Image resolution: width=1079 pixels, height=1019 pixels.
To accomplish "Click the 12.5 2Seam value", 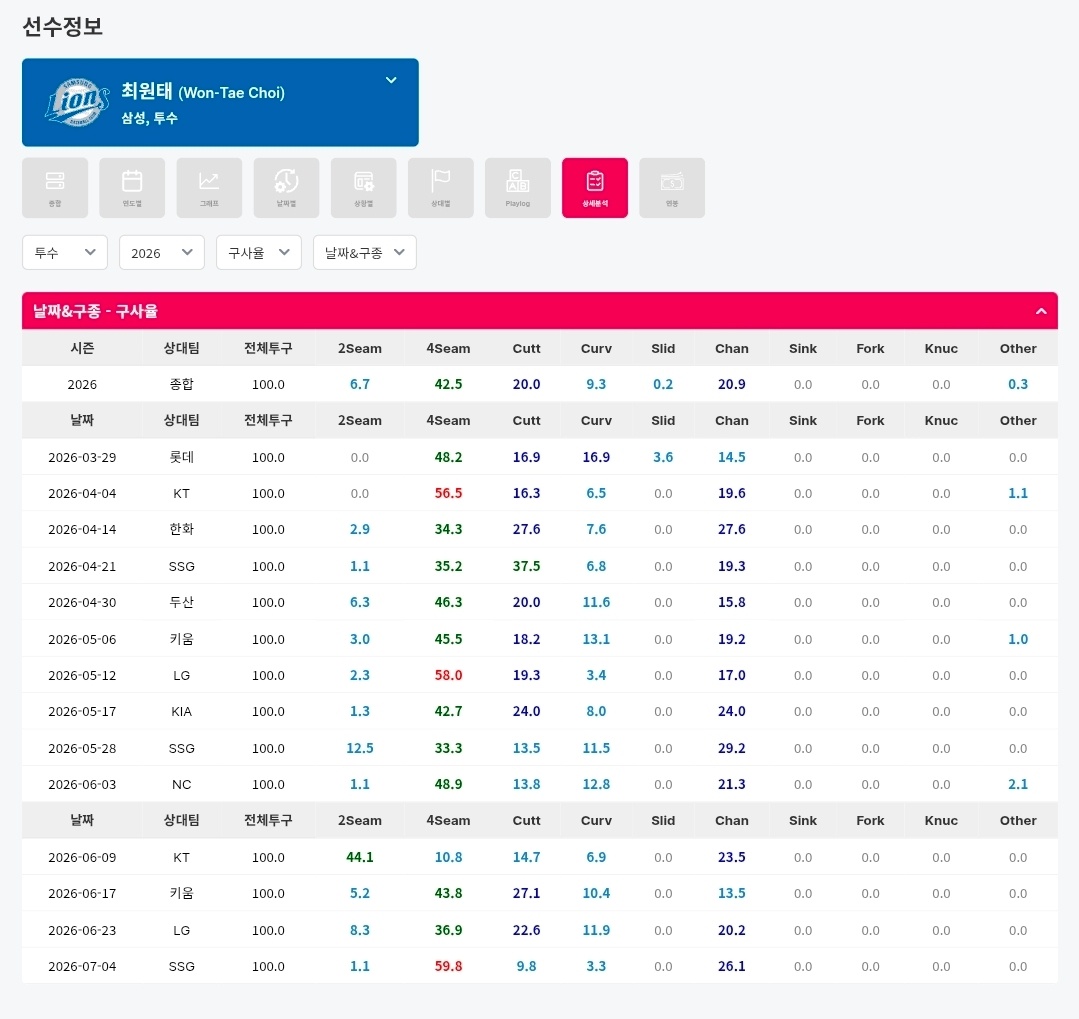I will [359, 748].
